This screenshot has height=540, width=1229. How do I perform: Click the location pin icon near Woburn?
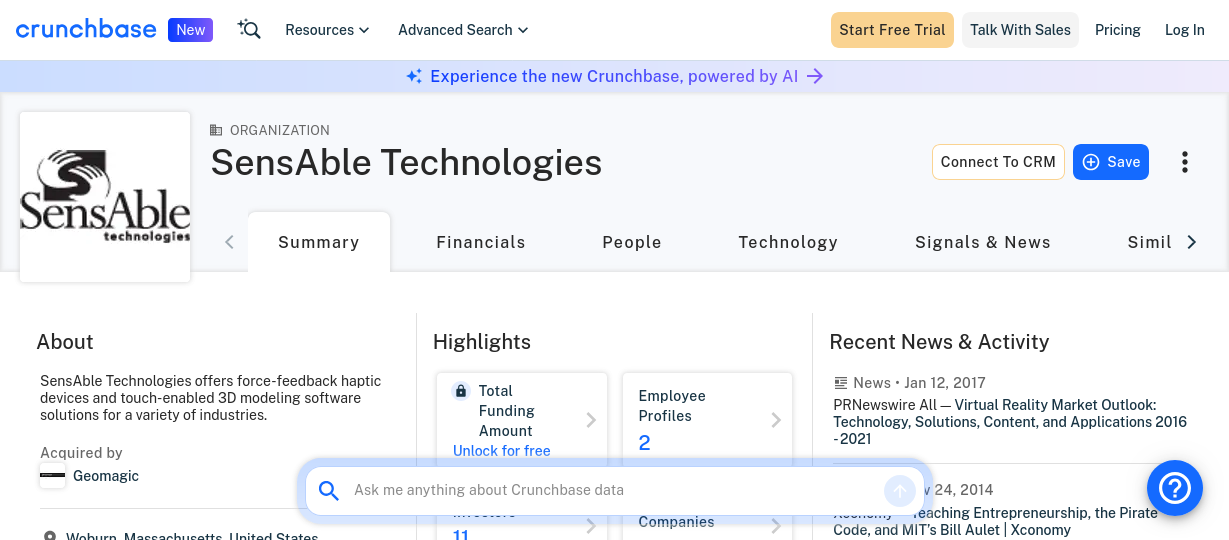(x=50, y=537)
